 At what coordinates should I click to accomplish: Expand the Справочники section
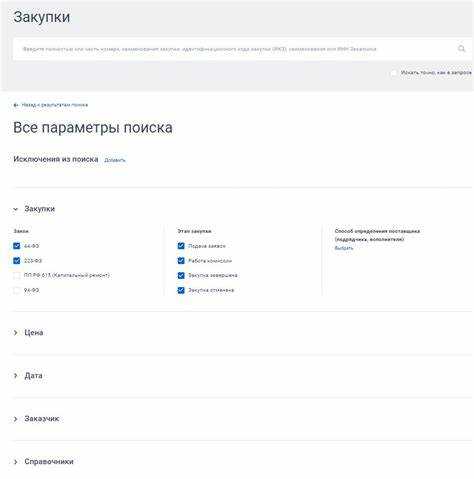(15, 462)
